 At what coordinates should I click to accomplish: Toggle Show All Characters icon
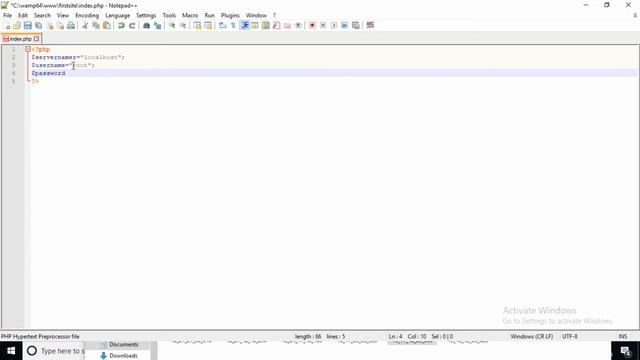(x=233, y=25)
